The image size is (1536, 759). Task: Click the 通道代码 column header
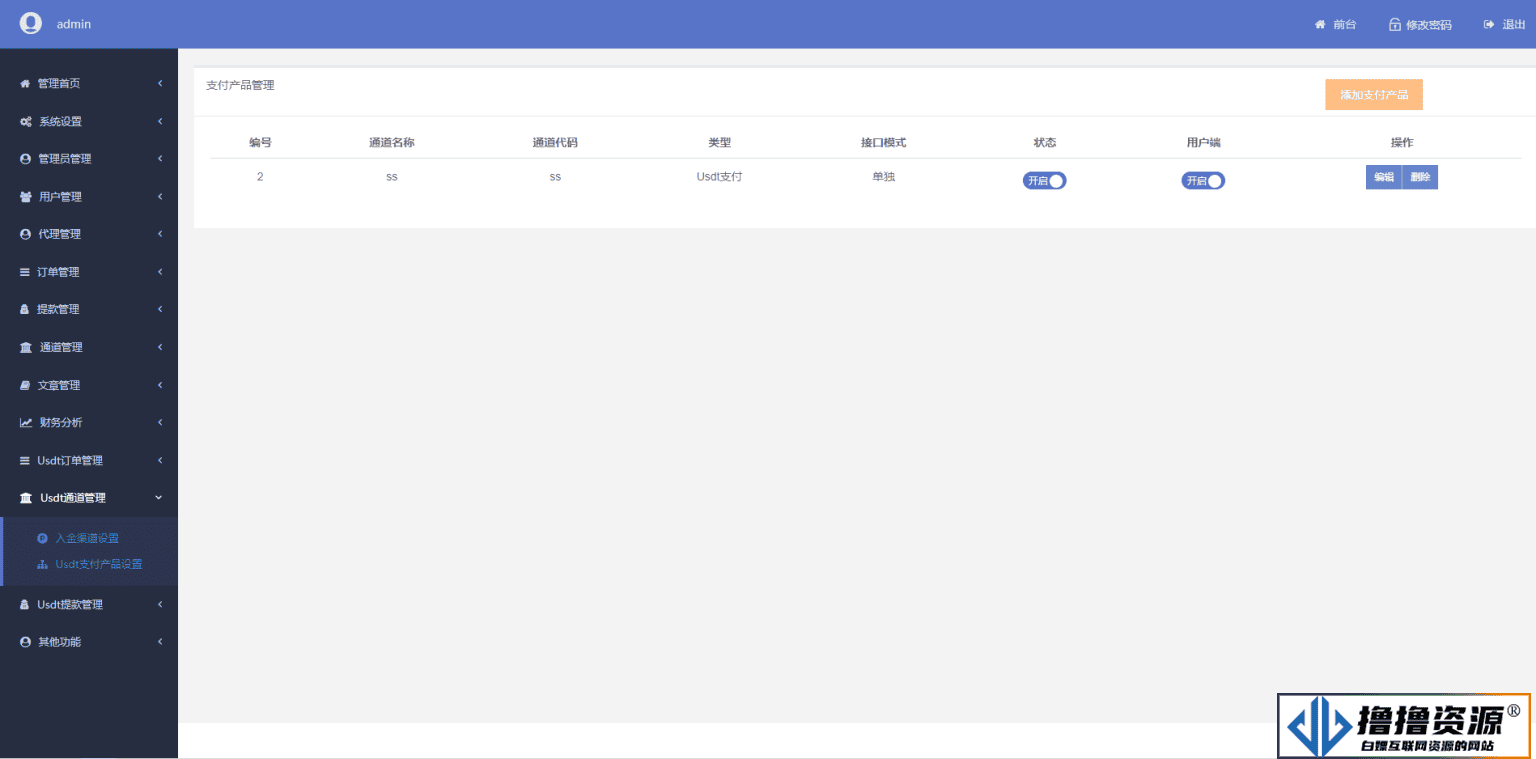coord(555,143)
